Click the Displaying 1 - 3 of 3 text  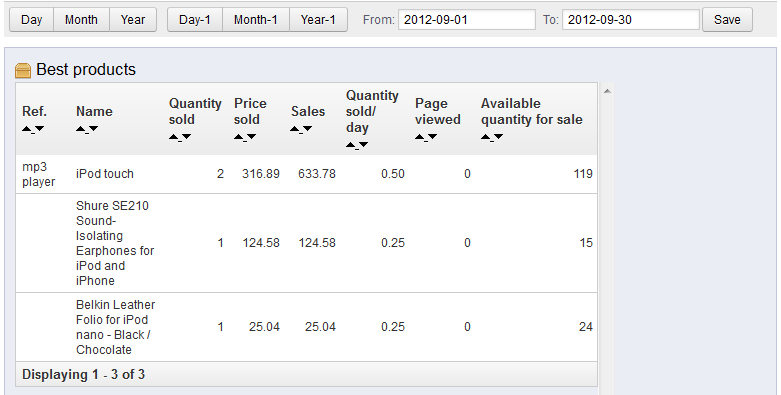[x=83, y=375]
